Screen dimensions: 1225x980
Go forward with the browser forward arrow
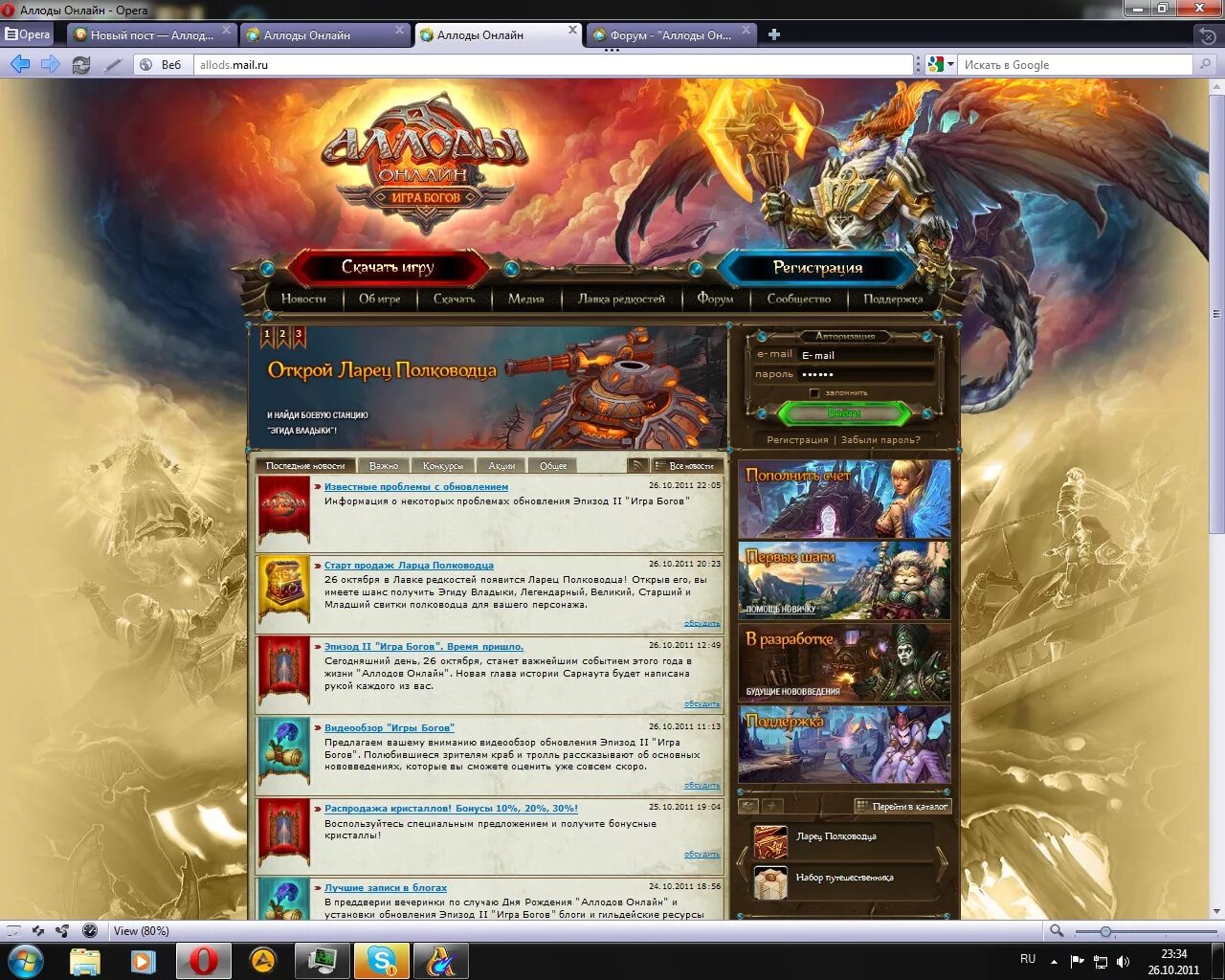(51, 64)
